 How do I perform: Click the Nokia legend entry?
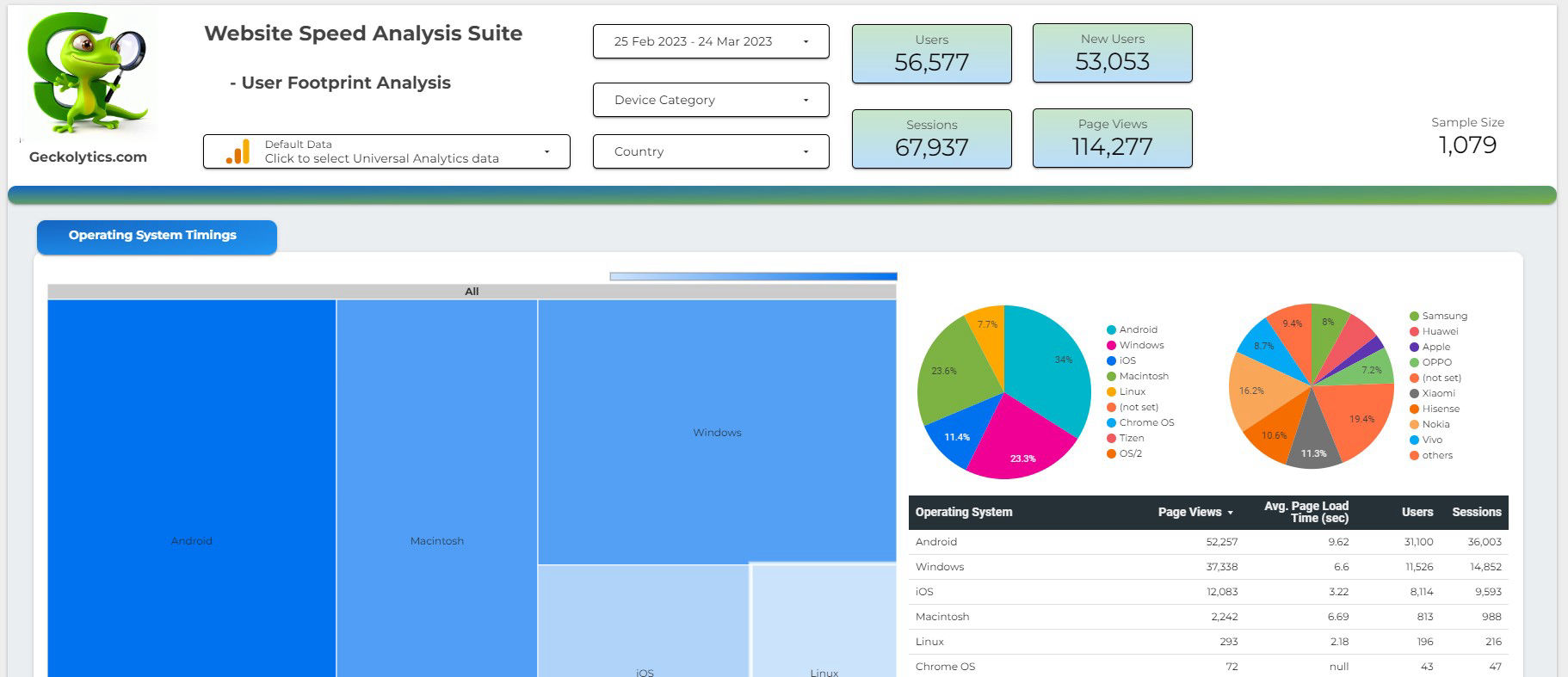pyautogui.click(x=1429, y=424)
